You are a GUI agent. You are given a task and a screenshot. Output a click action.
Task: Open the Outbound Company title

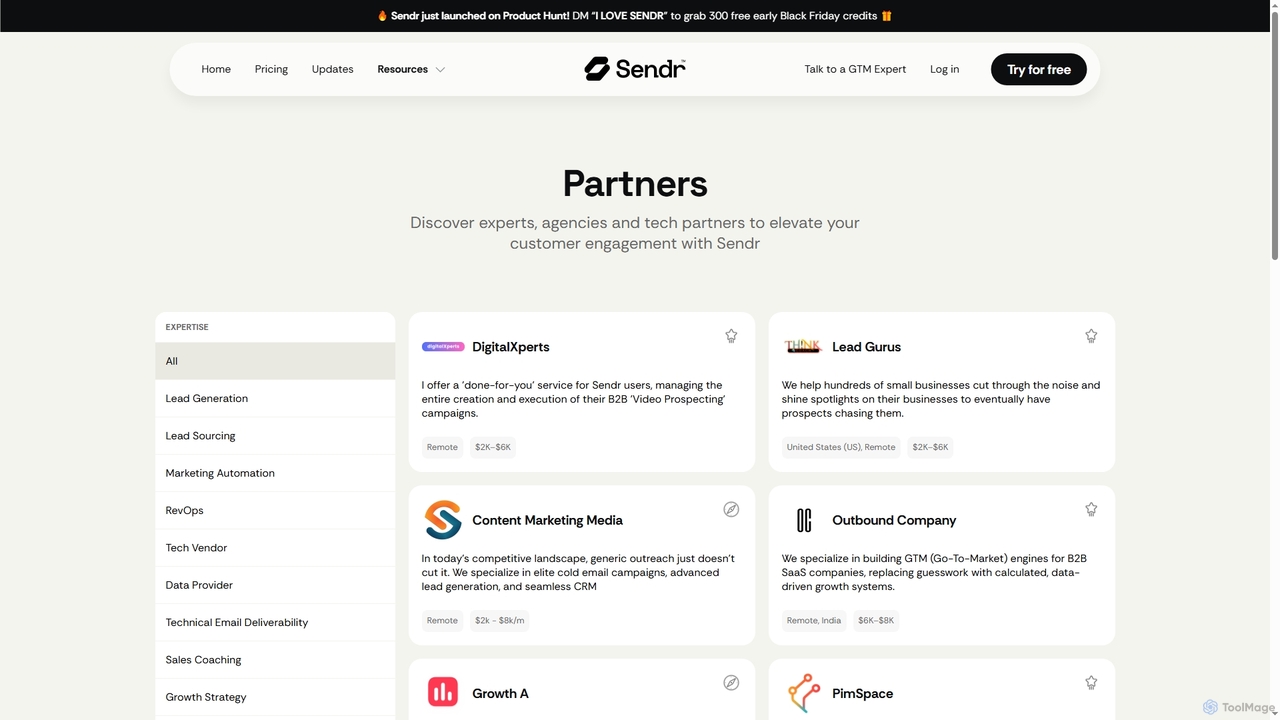tap(894, 520)
